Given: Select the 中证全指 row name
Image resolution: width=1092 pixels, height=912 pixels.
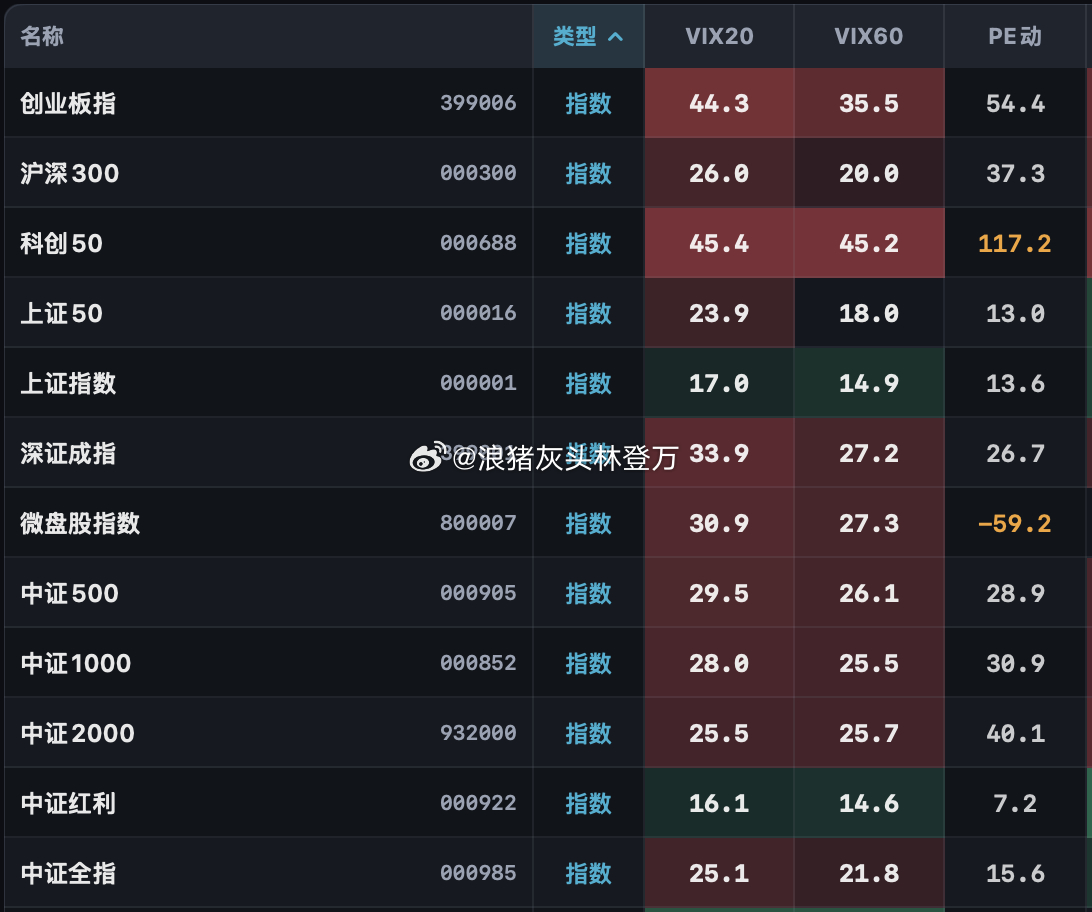Looking at the screenshot, I should 68,873.
